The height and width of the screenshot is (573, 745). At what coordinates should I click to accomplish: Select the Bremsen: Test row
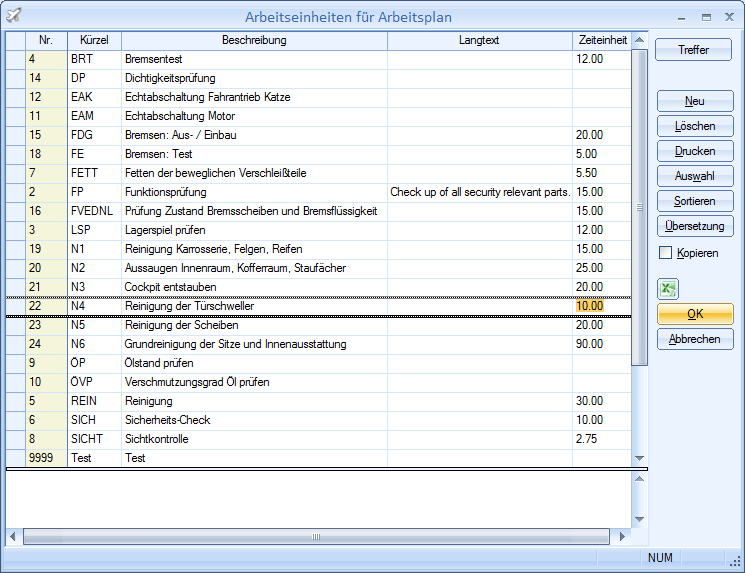pos(318,154)
